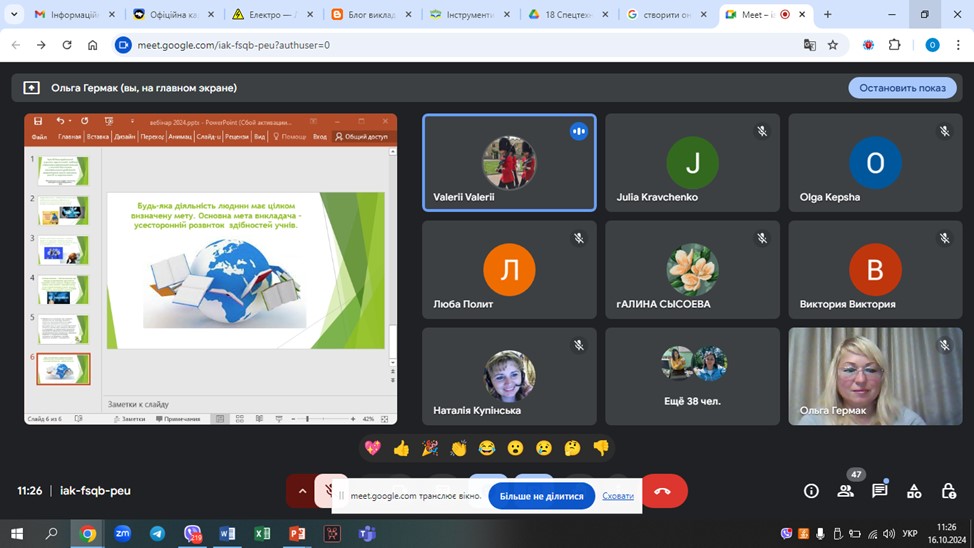
Task: Open the meeting details info icon
Action: click(811, 491)
